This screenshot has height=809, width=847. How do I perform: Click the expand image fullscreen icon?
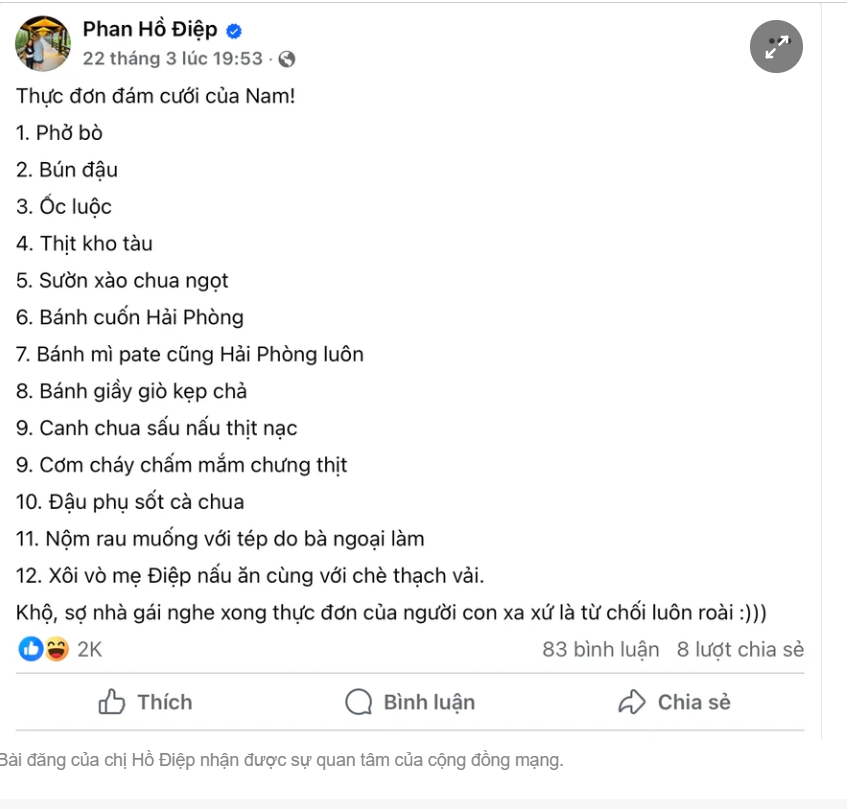click(776, 47)
